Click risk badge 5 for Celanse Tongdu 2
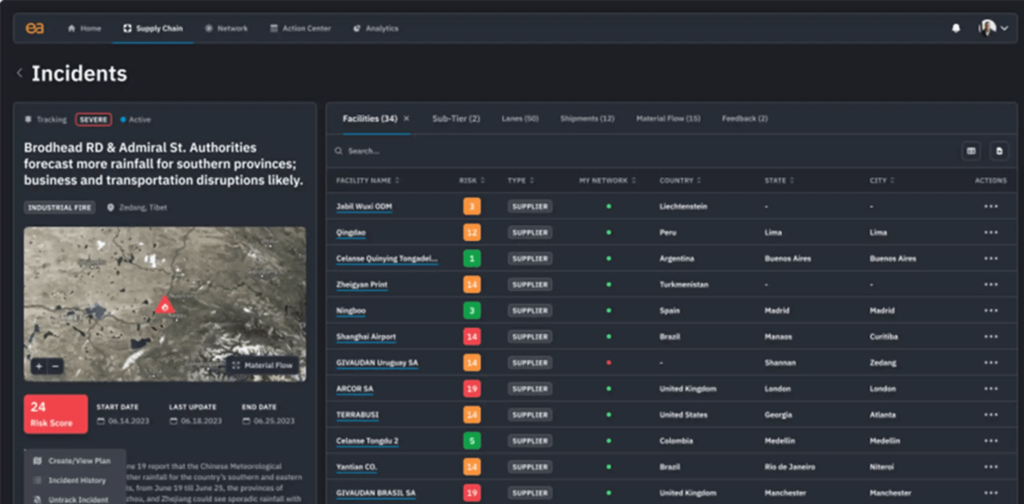Screen dimensions: 1024x504 pos(472,441)
